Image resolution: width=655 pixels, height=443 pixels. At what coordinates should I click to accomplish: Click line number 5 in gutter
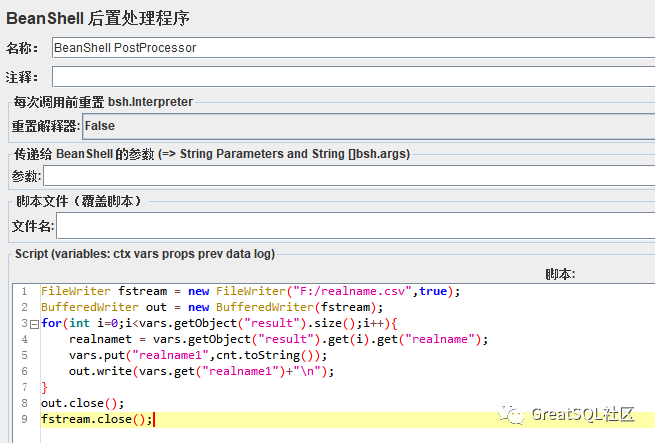click(23, 355)
